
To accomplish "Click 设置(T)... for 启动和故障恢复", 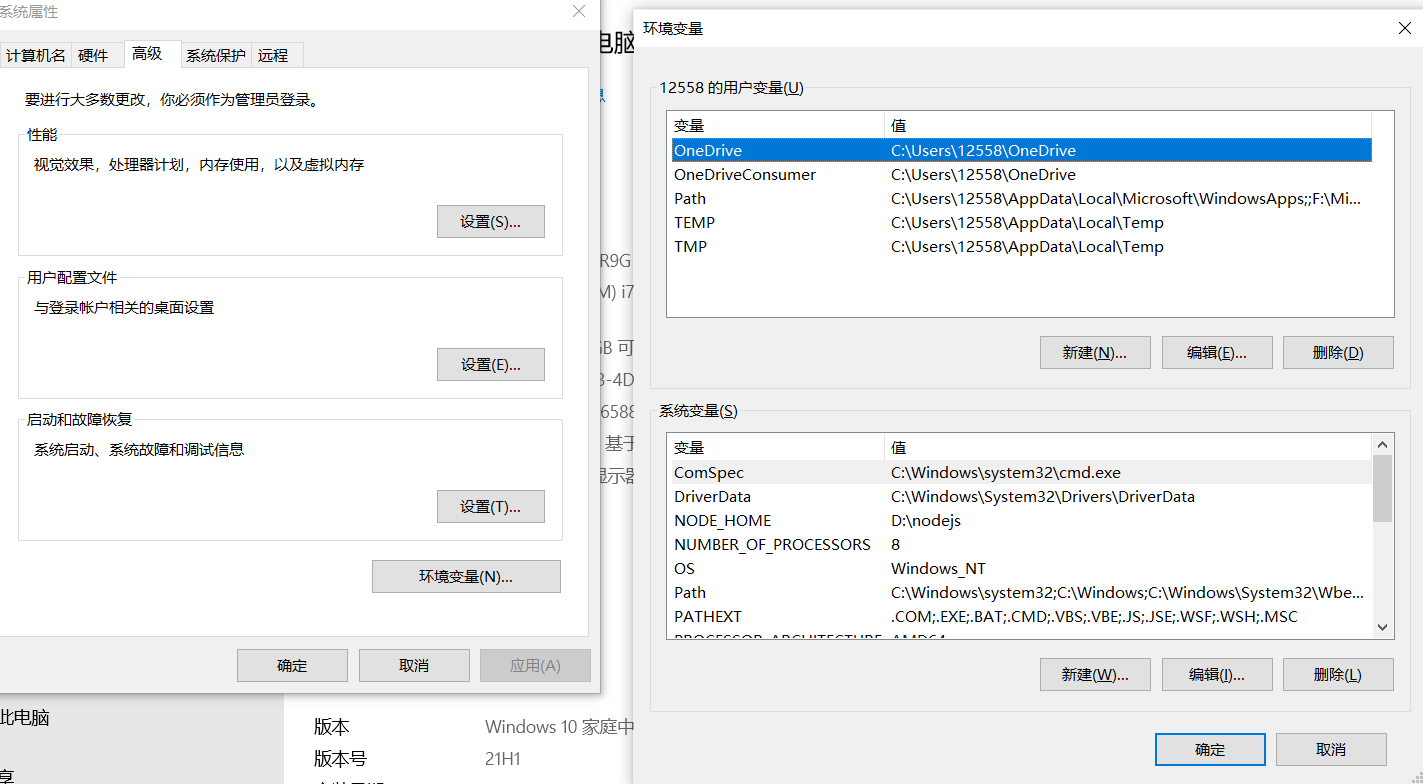I will click(x=491, y=507).
